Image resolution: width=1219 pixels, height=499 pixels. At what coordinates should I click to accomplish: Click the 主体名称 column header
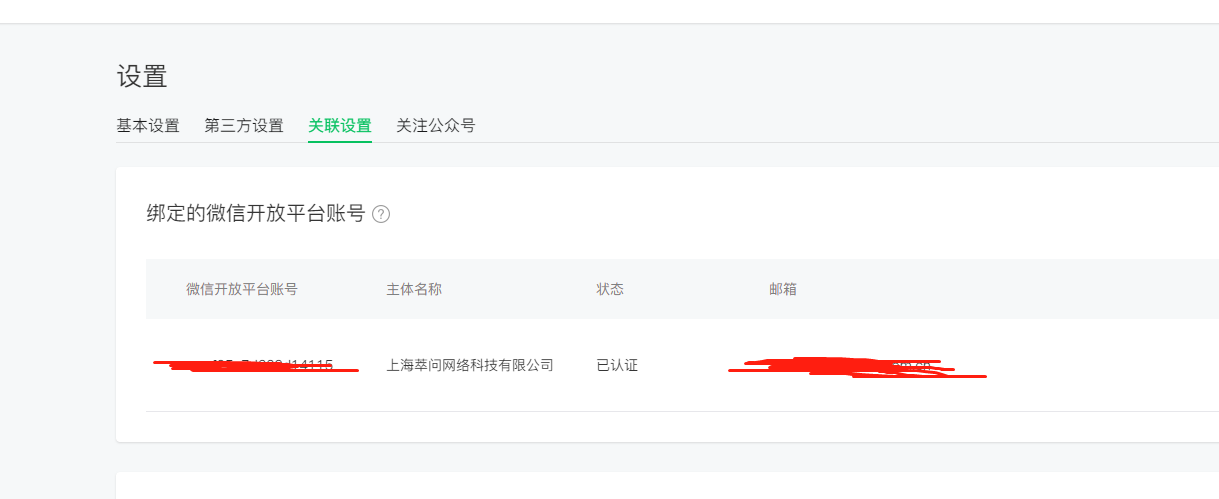click(414, 289)
